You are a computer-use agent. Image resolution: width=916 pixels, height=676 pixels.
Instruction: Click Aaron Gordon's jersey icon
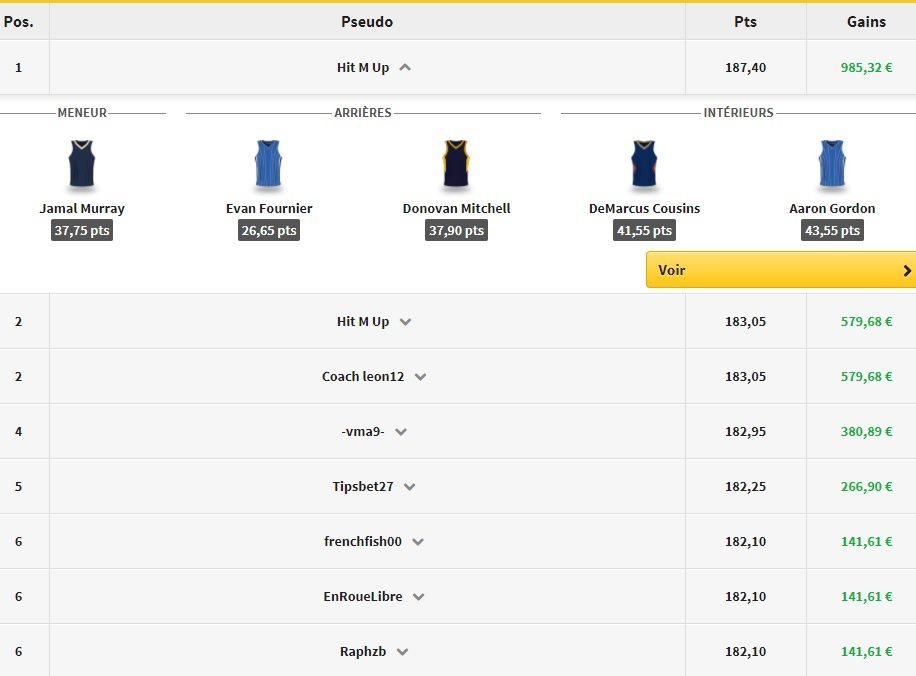(832, 166)
